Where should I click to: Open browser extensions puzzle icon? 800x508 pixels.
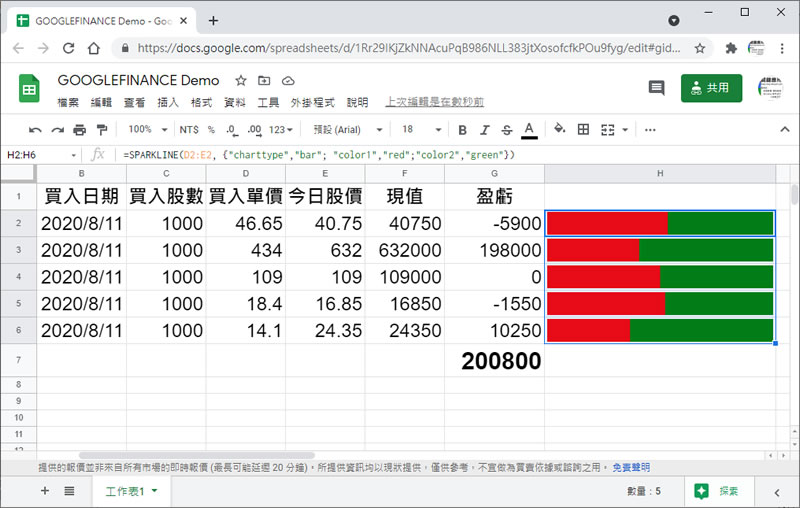click(731, 48)
